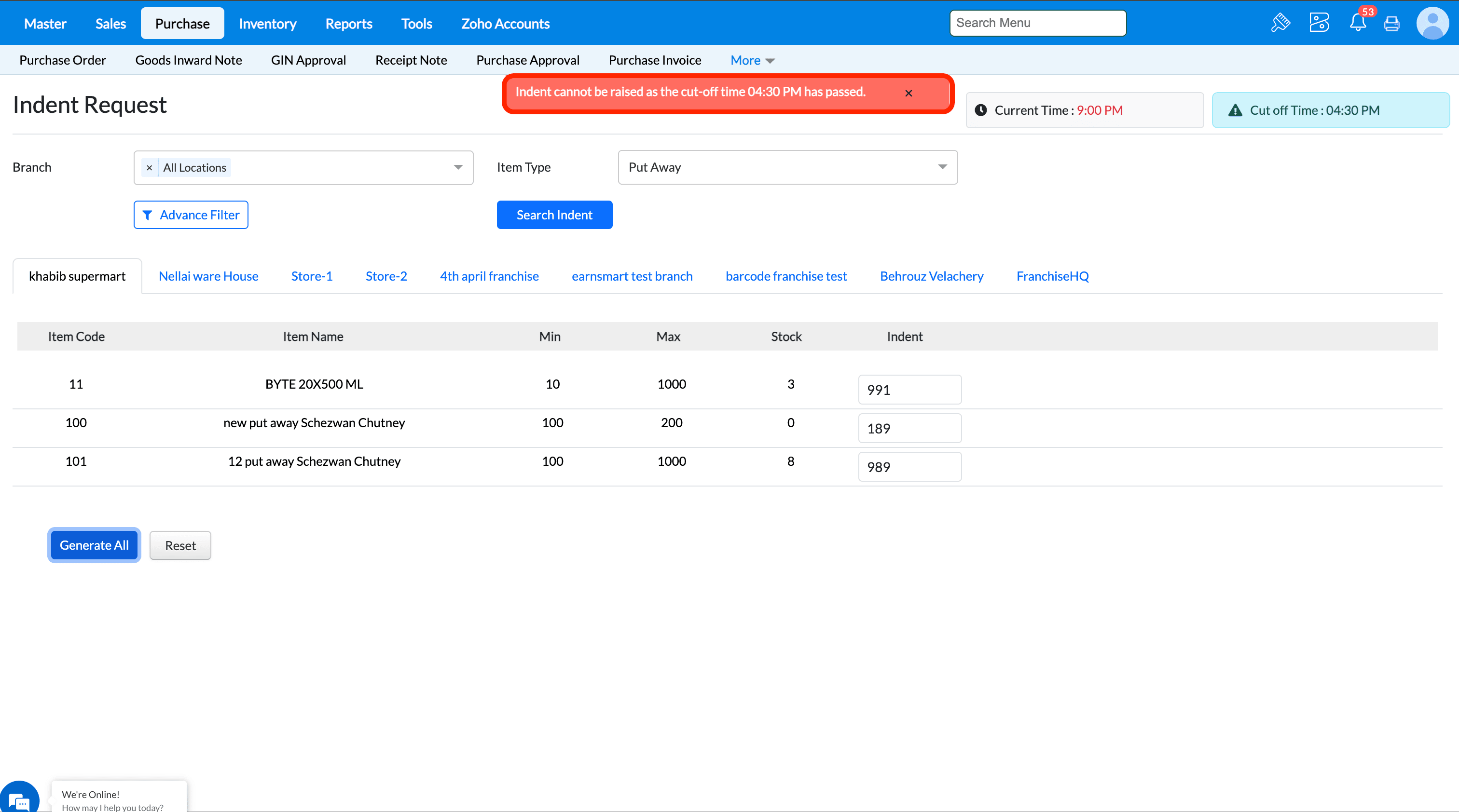
Task: Switch to Nellai ware House tab
Action: (x=208, y=276)
